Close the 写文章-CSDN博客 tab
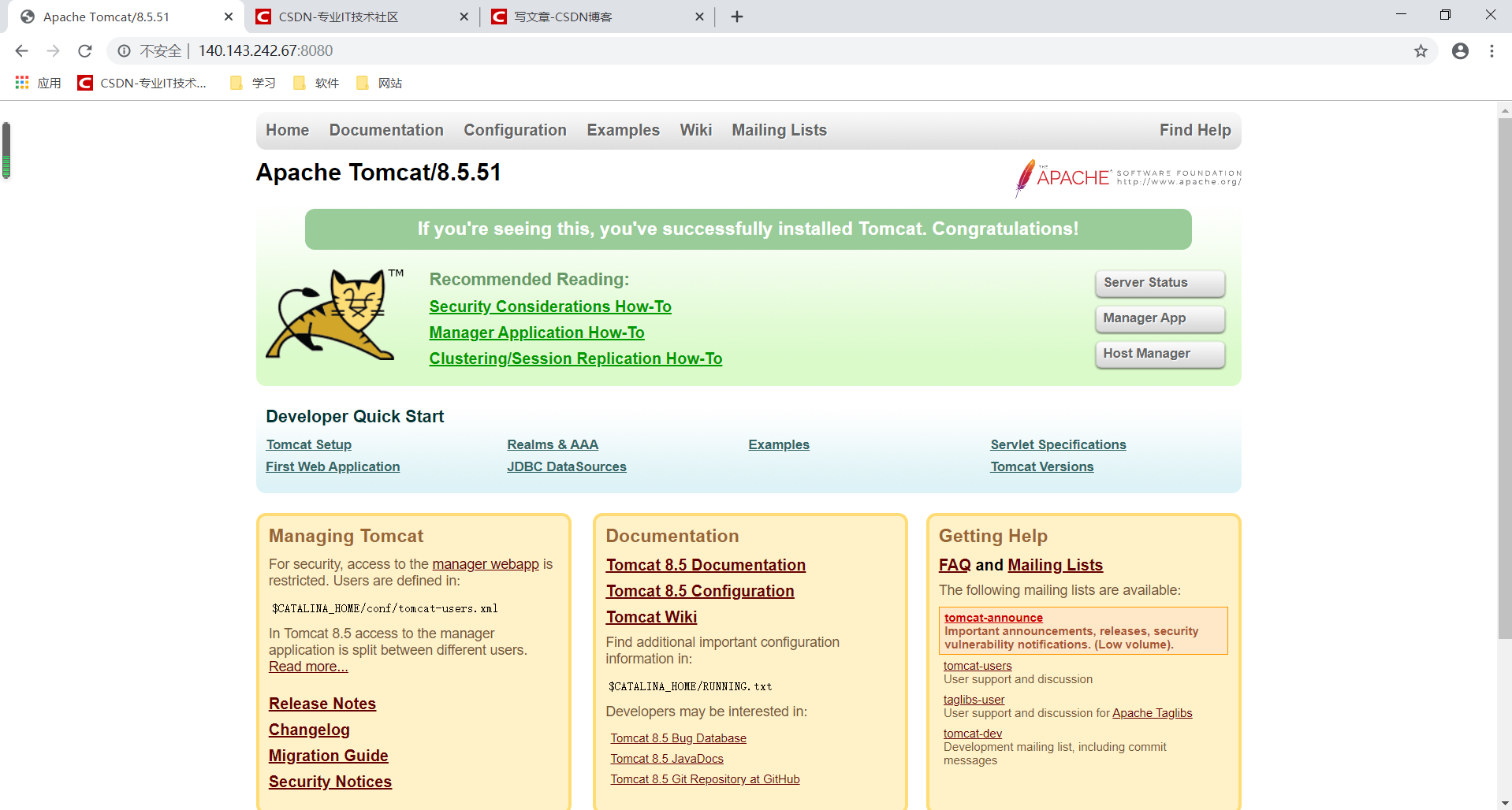The width and height of the screenshot is (1512, 810). [699, 17]
